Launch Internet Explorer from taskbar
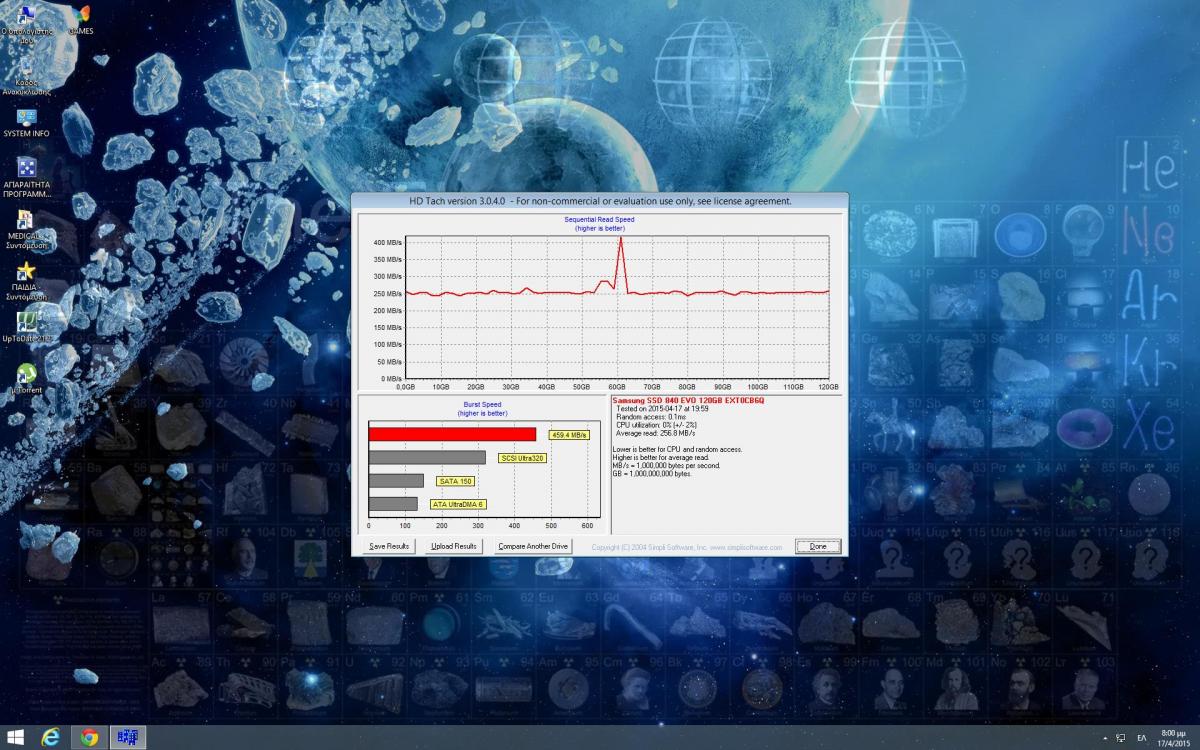Image resolution: width=1200 pixels, height=750 pixels. pos(50,737)
